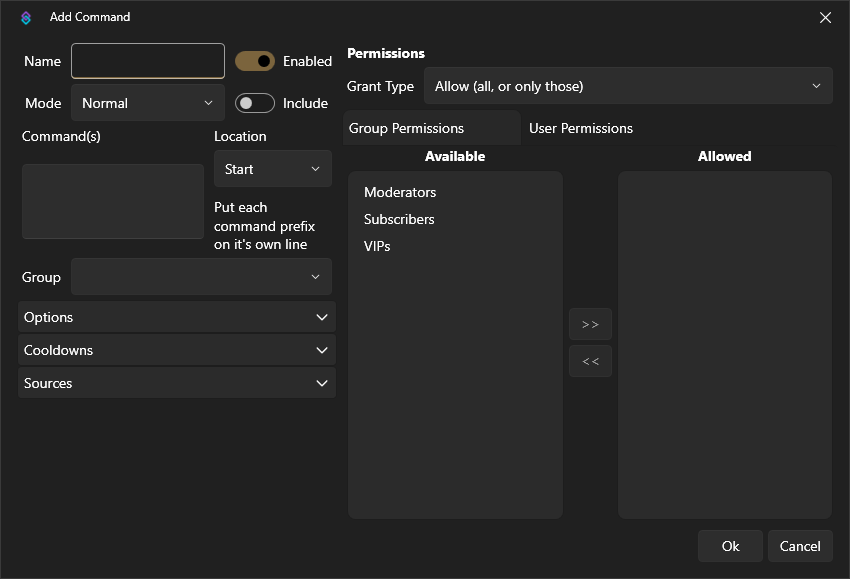850x579 pixels.
Task: Expand the Cooldowns section
Action: click(x=177, y=350)
